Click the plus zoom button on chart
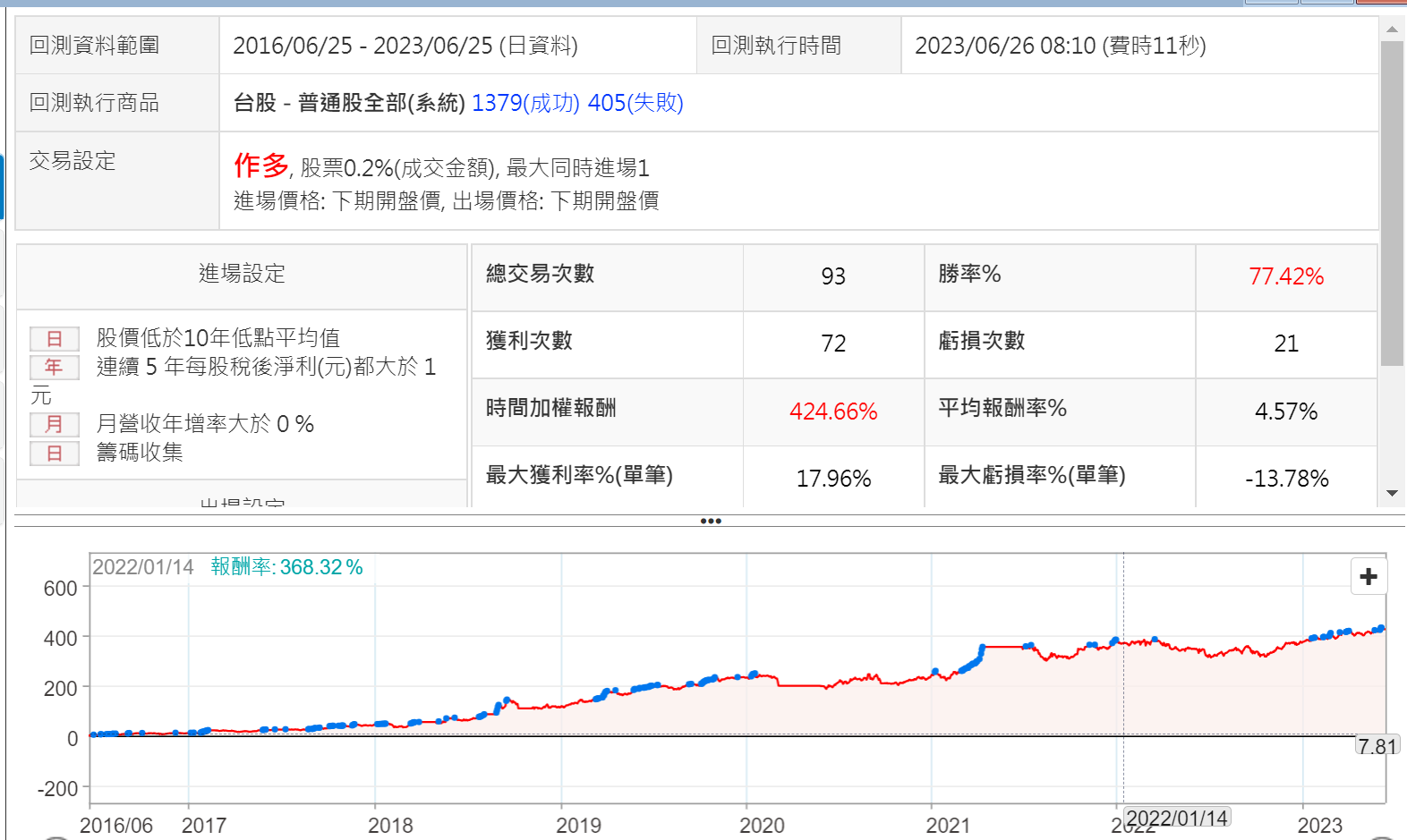 tap(1368, 577)
